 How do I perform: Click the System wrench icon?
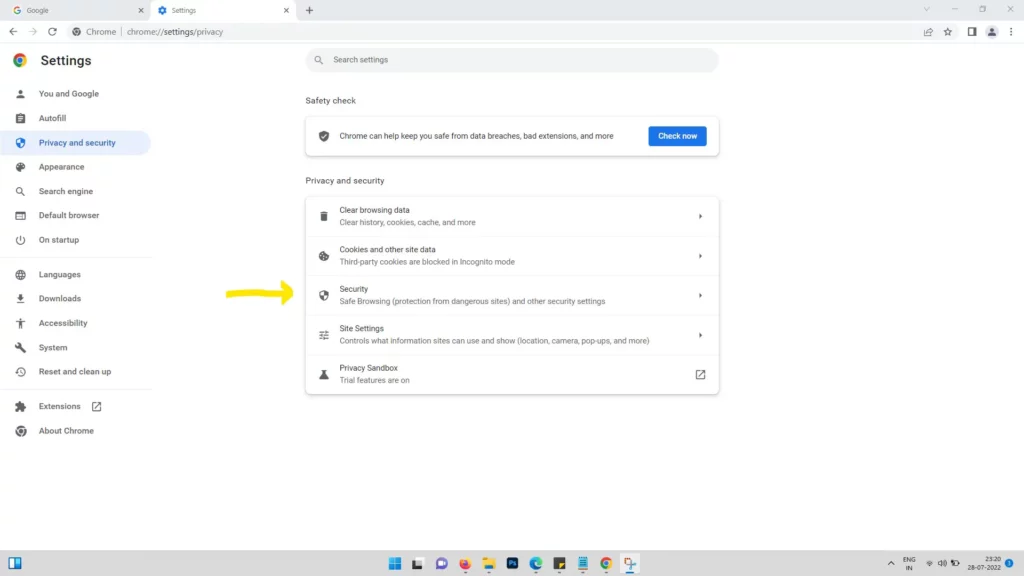(x=20, y=347)
